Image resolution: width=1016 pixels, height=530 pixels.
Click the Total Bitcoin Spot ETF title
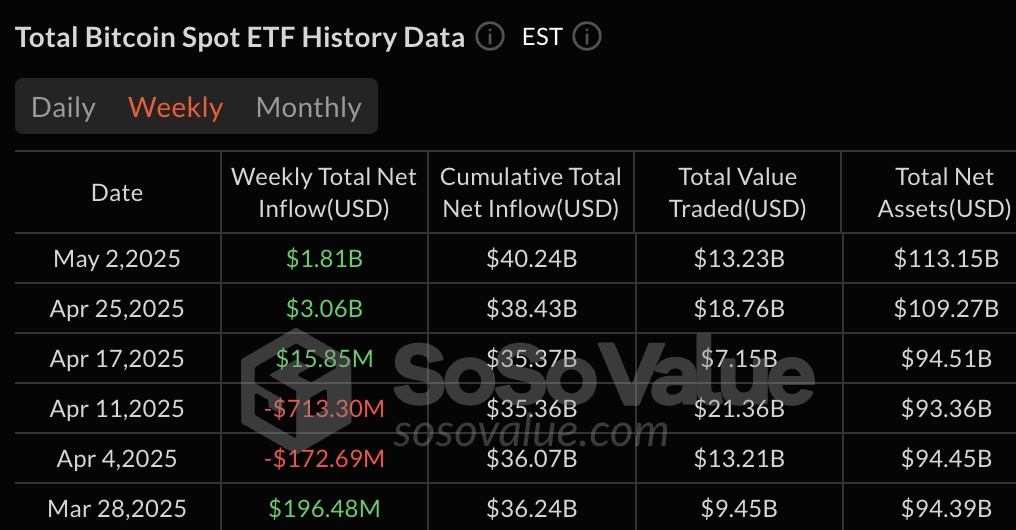click(240, 38)
